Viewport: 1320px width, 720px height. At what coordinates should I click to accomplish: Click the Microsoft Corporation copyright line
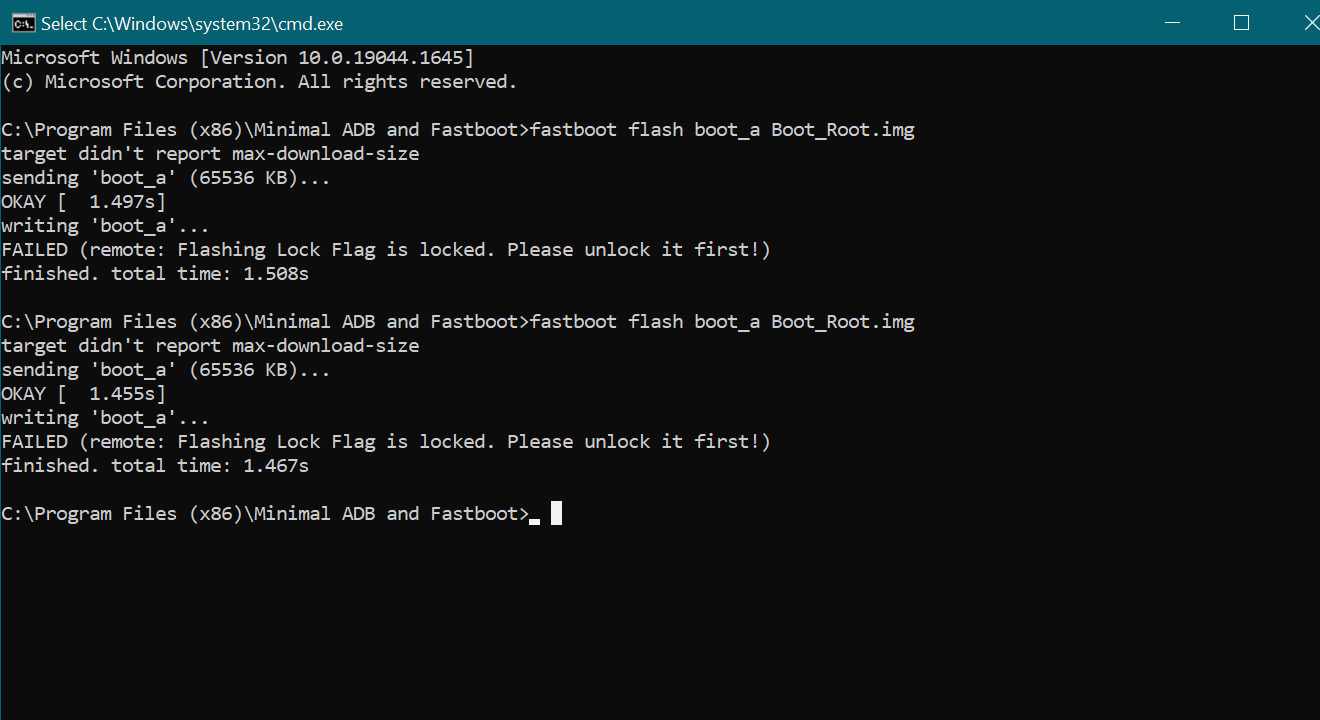260,82
